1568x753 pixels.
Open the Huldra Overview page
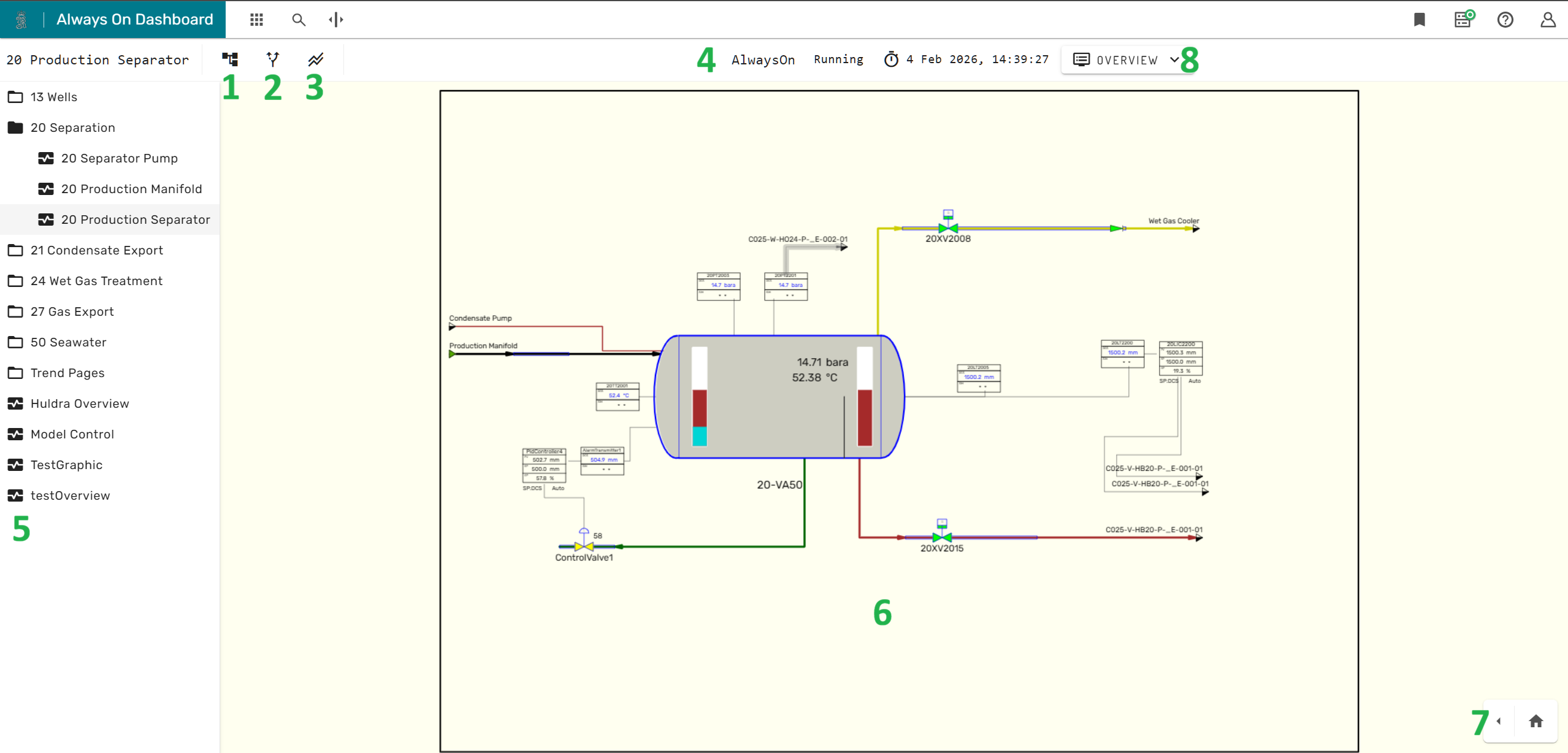(80, 403)
